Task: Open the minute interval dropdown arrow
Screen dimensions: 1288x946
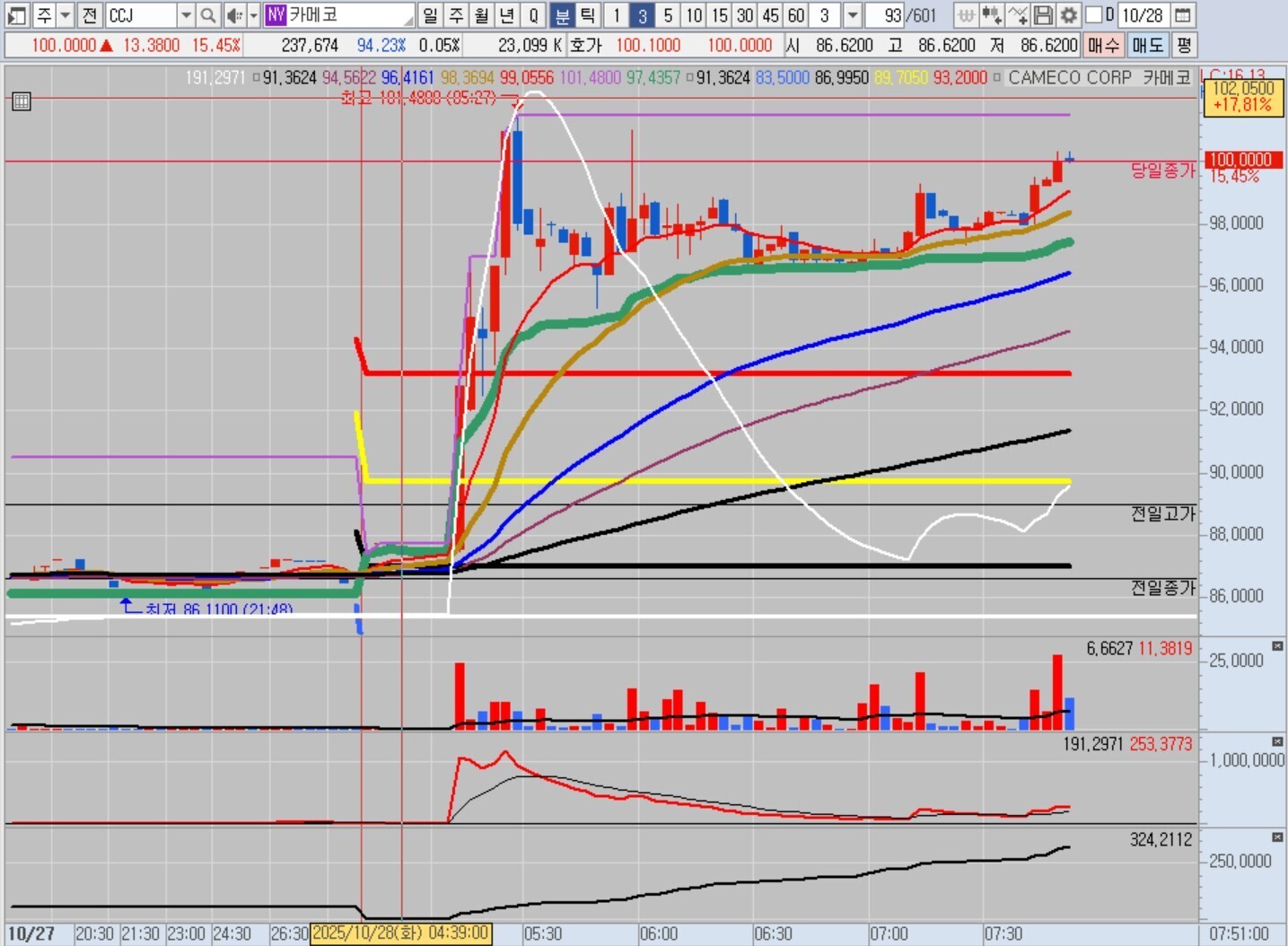Action: pyautogui.click(x=853, y=15)
